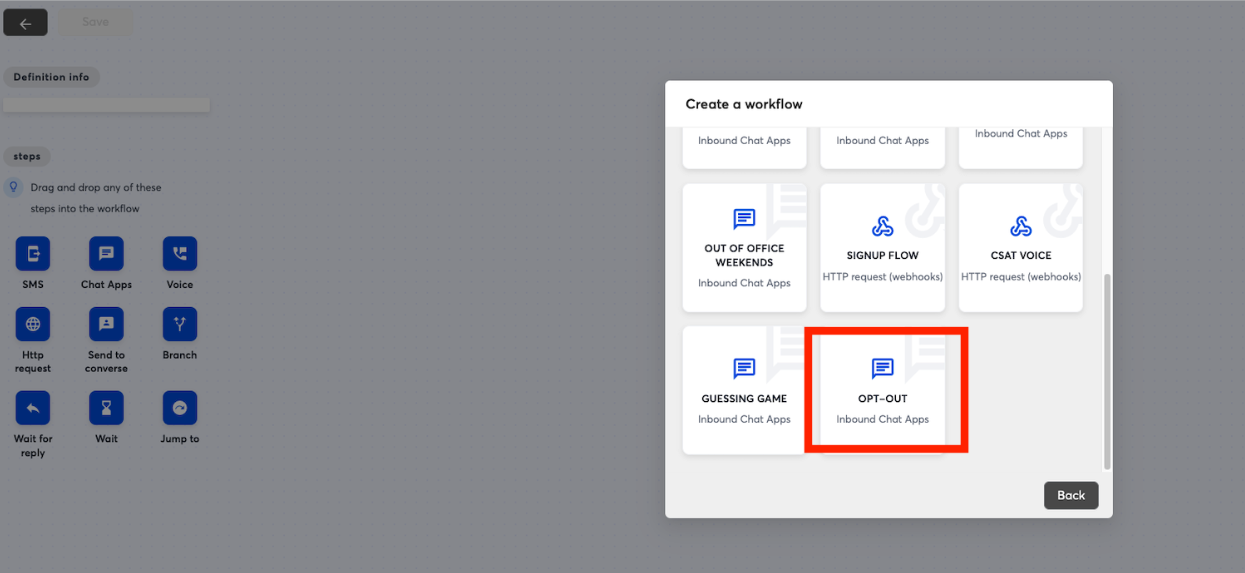Click the Send to converse icon
This screenshot has width=1245, height=573.
pyautogui.click(x=106, y=324)
